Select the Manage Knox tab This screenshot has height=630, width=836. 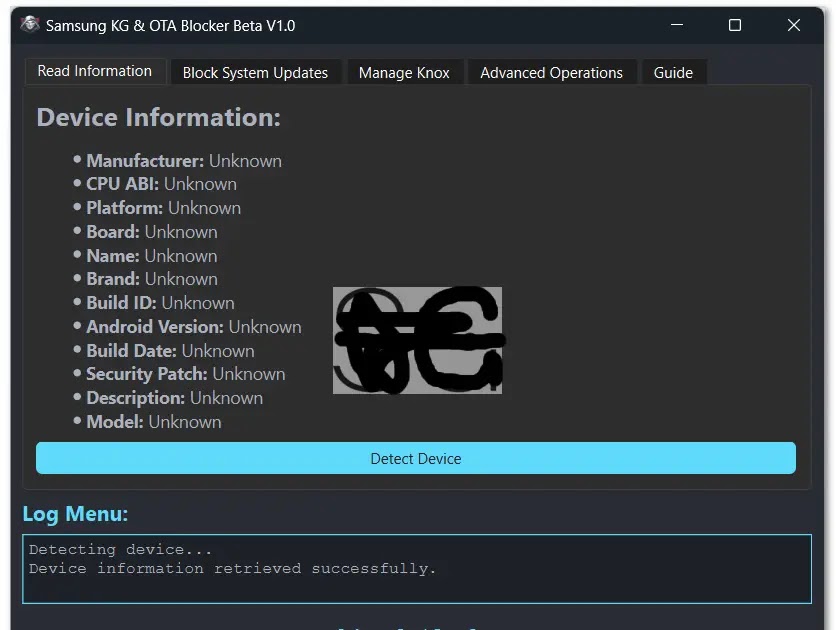[404, 72]
